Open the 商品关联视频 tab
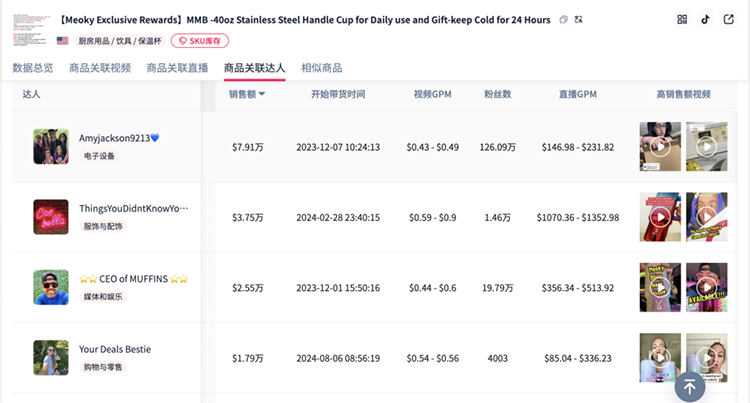 (100, 68)
